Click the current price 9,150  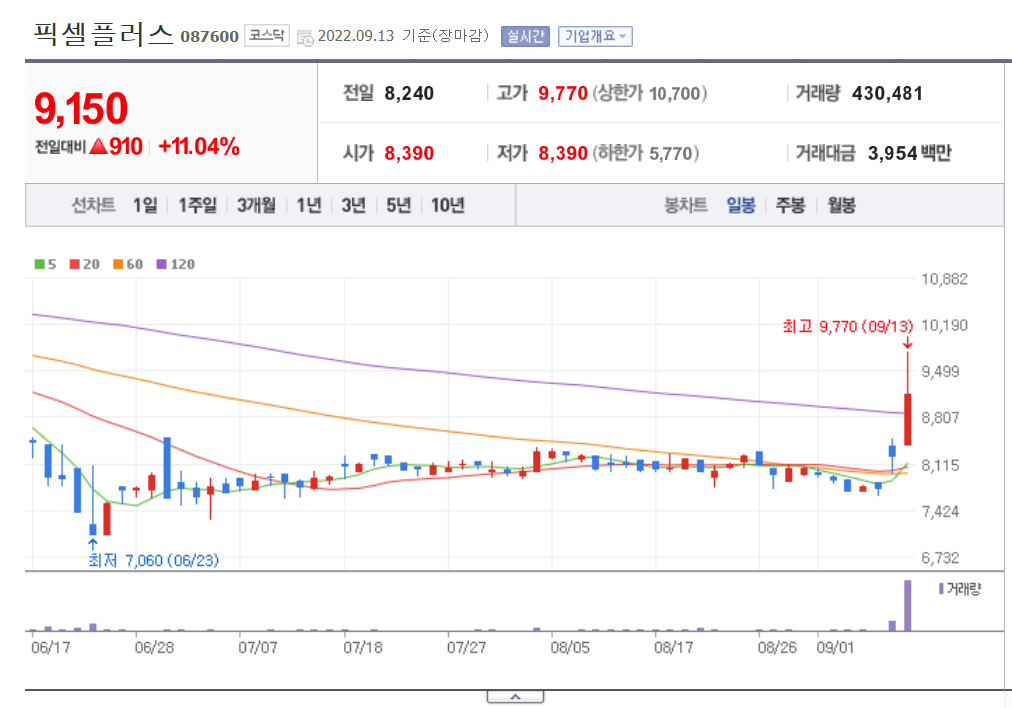[81, 108]
